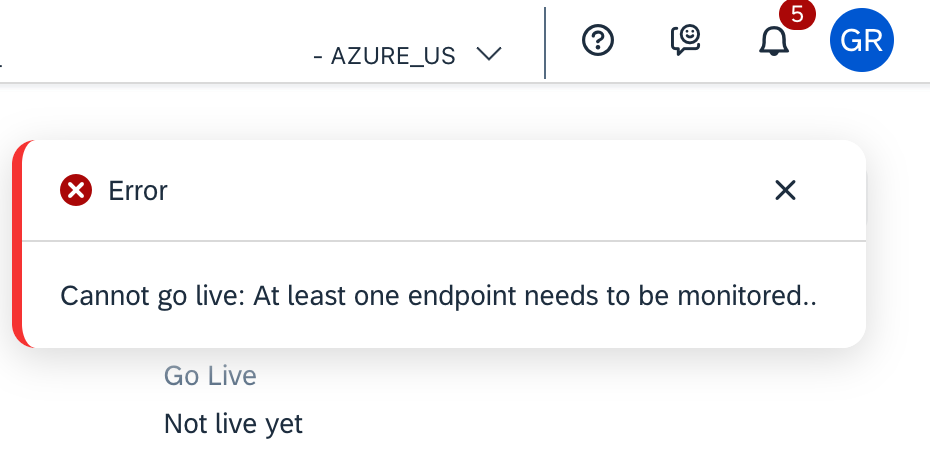This screenshot has width=930, height=454.
Task: Click the red error circle icon
Action: [x=76, y=191]
